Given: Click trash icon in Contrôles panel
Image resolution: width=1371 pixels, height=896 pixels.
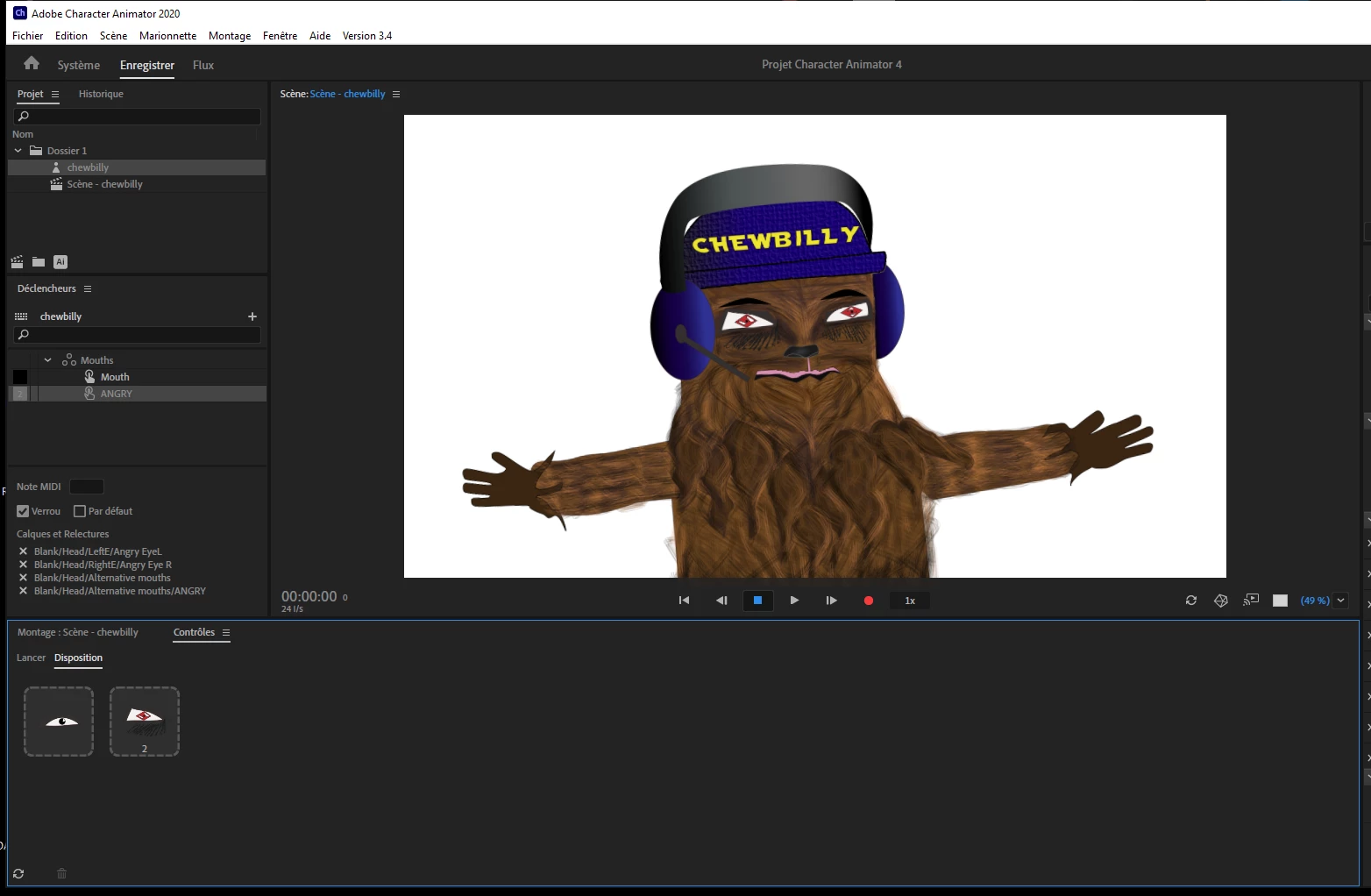Looking at the screenshot, I should [x=61, y=873].
